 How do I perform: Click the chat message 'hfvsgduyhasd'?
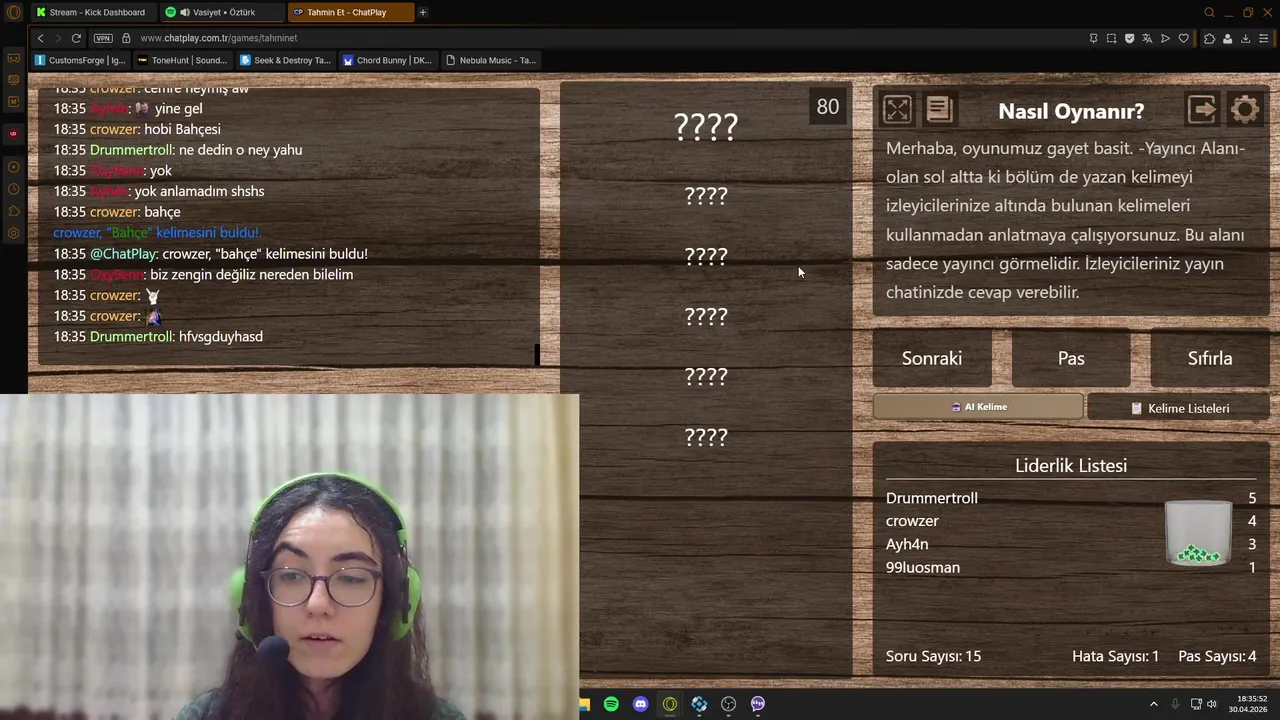pyautogui.click(x=221, y=337)
